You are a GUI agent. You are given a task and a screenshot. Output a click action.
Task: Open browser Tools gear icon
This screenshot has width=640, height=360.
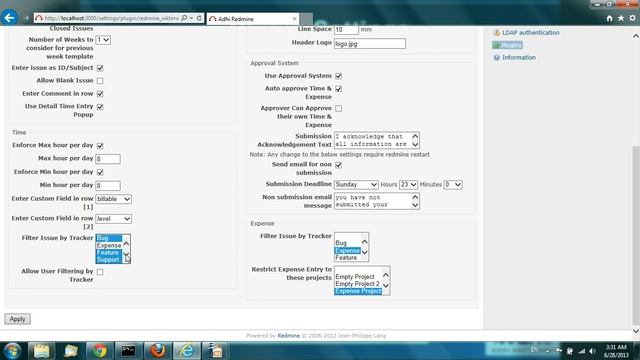[632, 18]
